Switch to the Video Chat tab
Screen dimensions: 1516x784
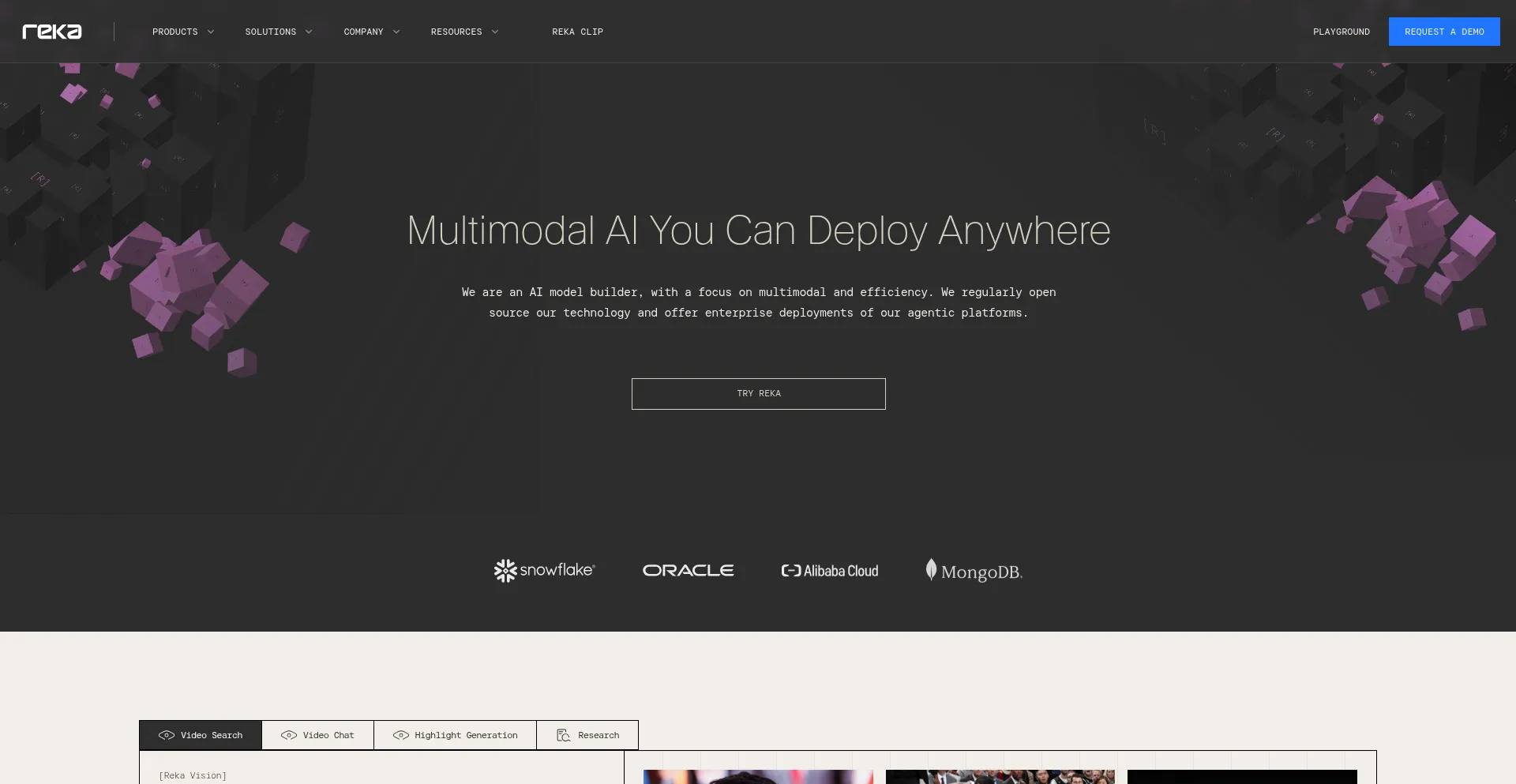pyautogui.click(x=317, y=735)
